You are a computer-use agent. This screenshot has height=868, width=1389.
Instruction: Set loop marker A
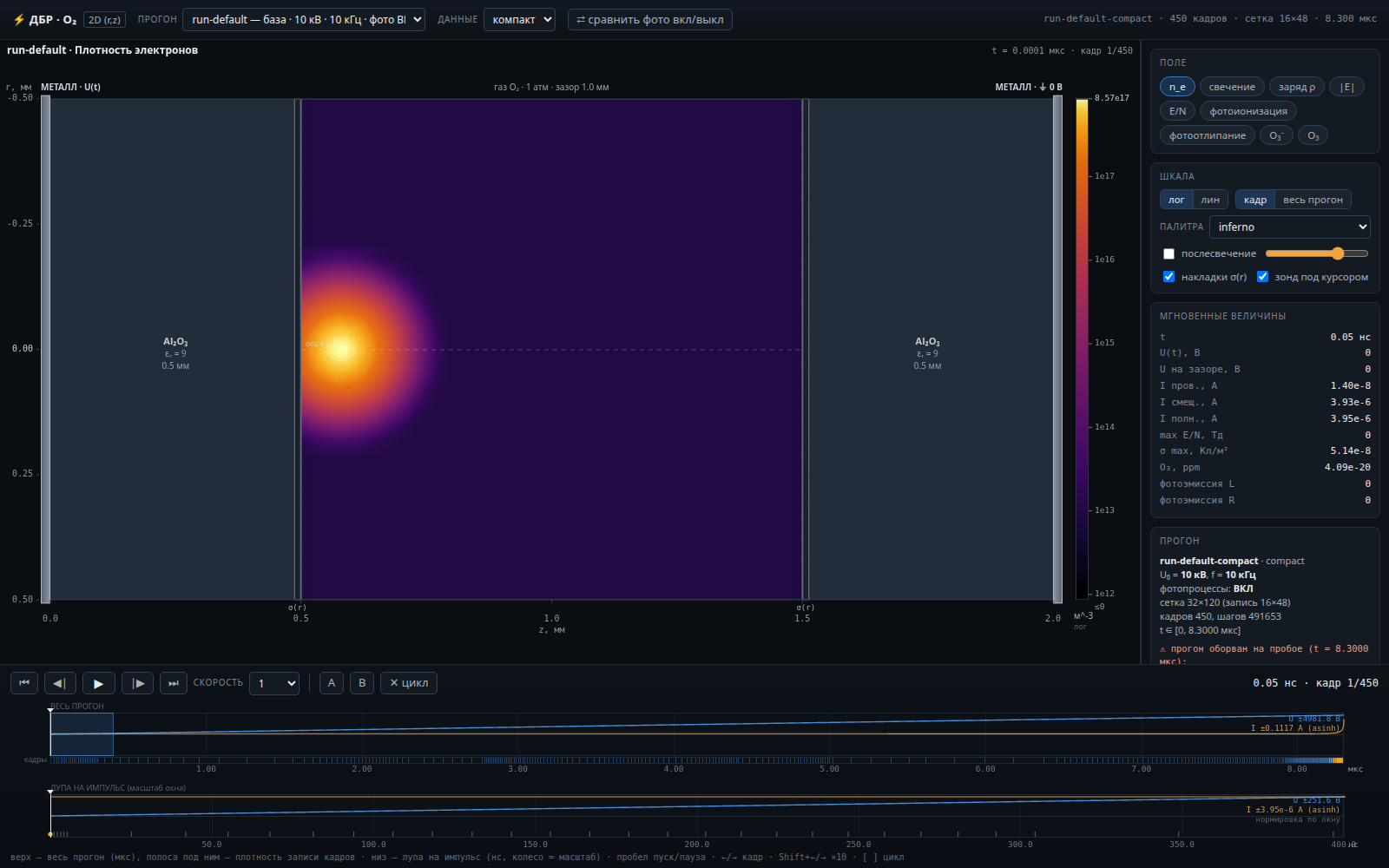pos(331,683)
